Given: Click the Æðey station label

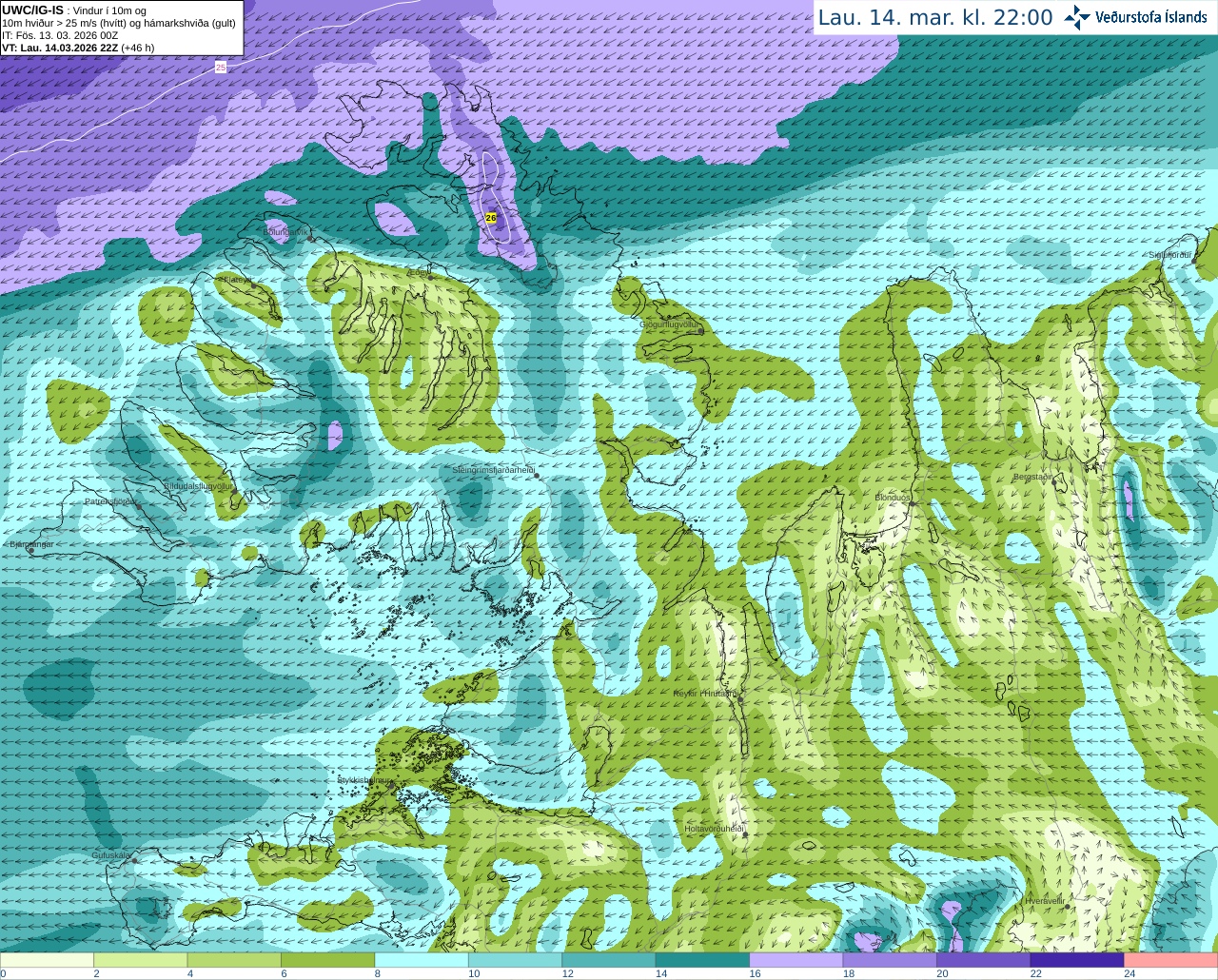Looking at the screenshot, I should (418, 272).
